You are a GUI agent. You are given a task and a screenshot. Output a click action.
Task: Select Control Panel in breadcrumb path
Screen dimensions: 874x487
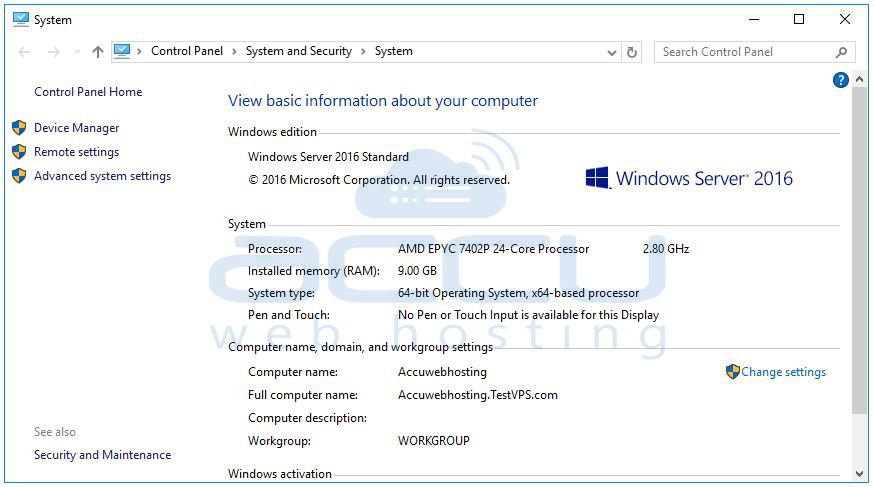(187, 51)
